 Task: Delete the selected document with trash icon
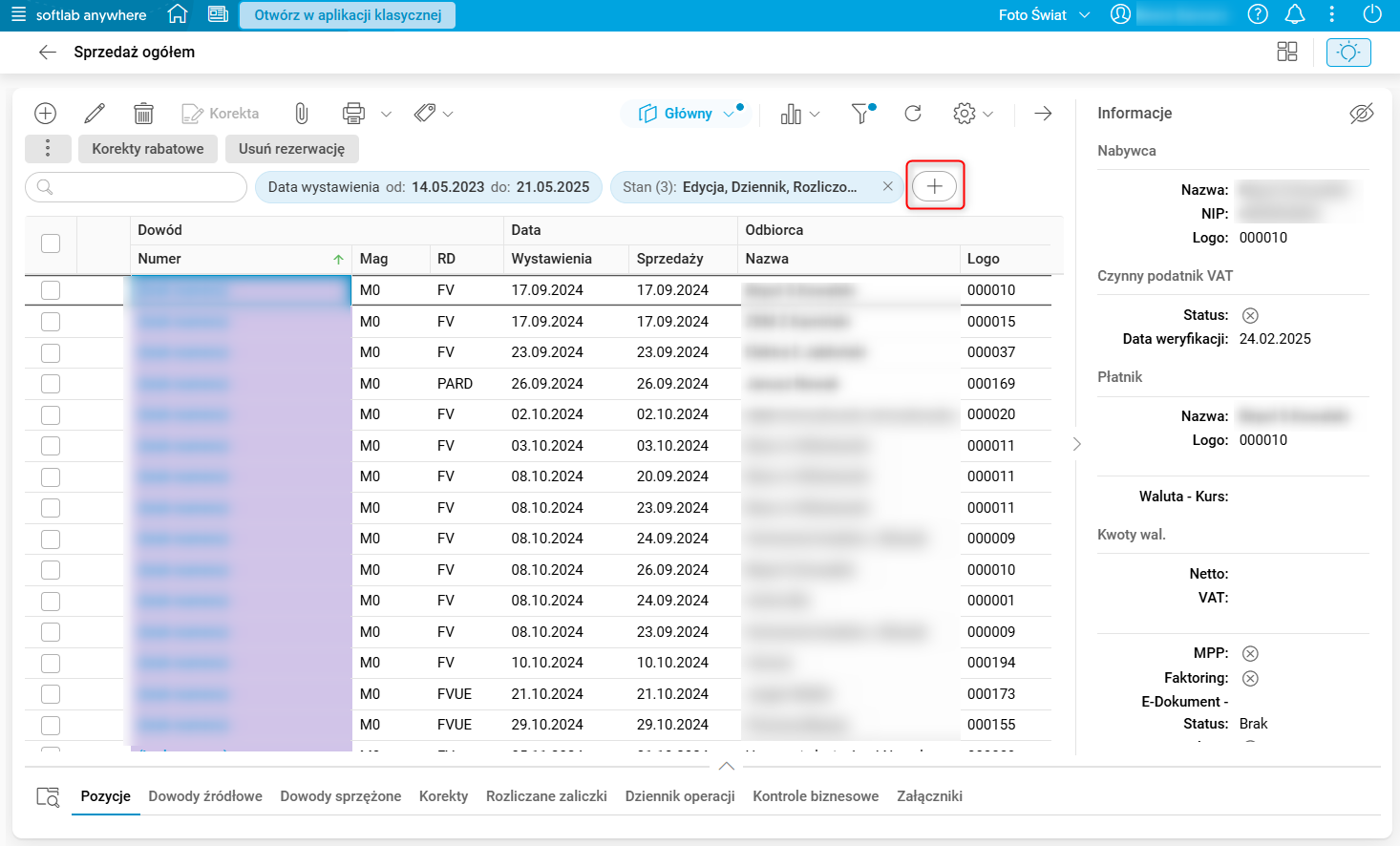(x=143, y=114)
